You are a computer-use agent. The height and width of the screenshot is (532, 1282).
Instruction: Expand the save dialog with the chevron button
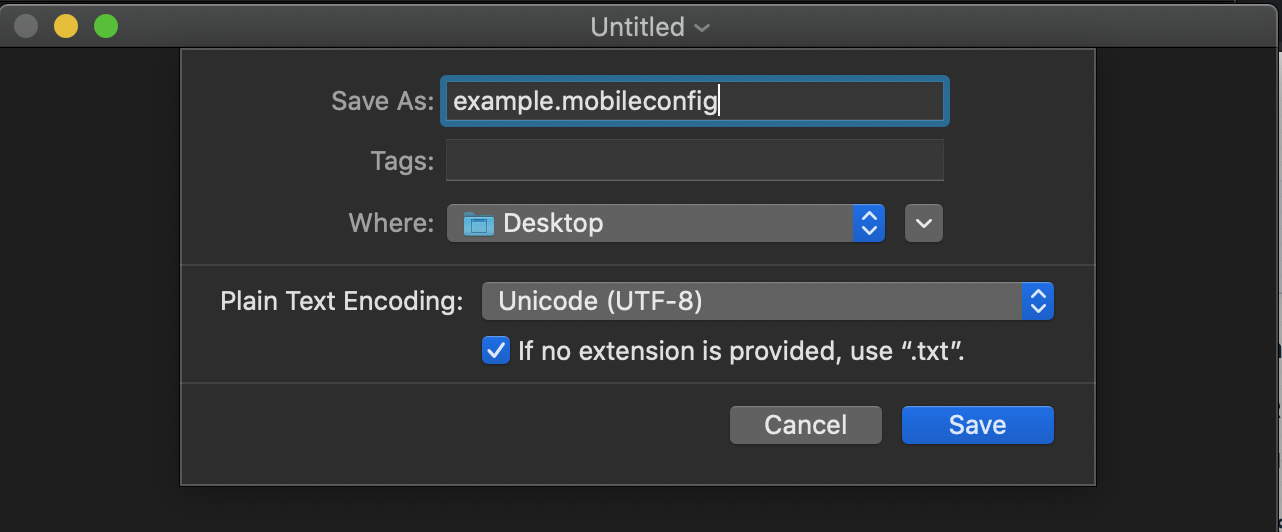924,223
